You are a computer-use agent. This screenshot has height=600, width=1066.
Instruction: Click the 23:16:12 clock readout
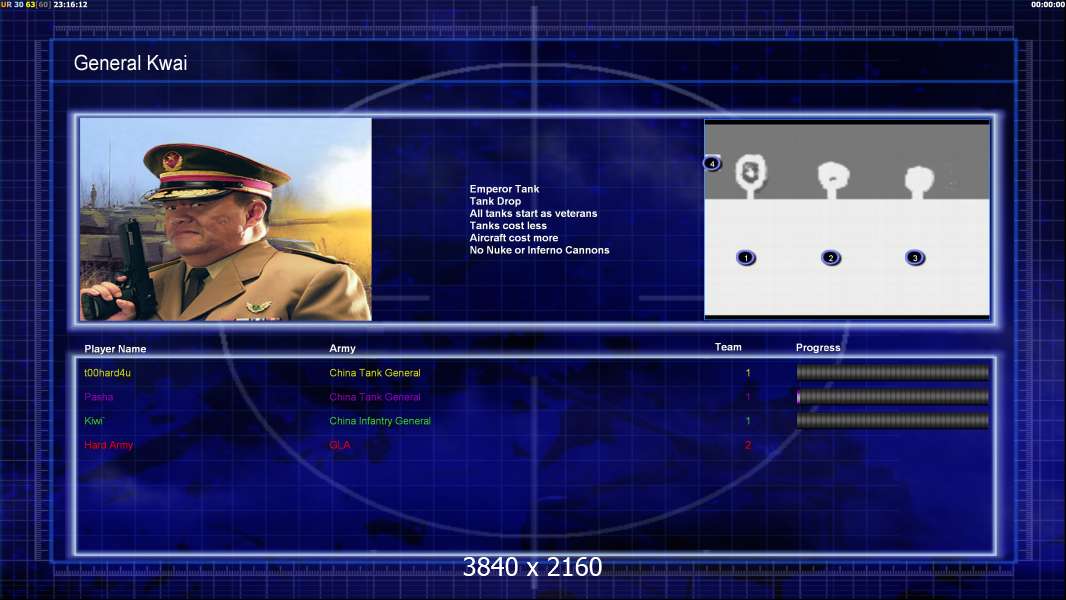(70, 4)
